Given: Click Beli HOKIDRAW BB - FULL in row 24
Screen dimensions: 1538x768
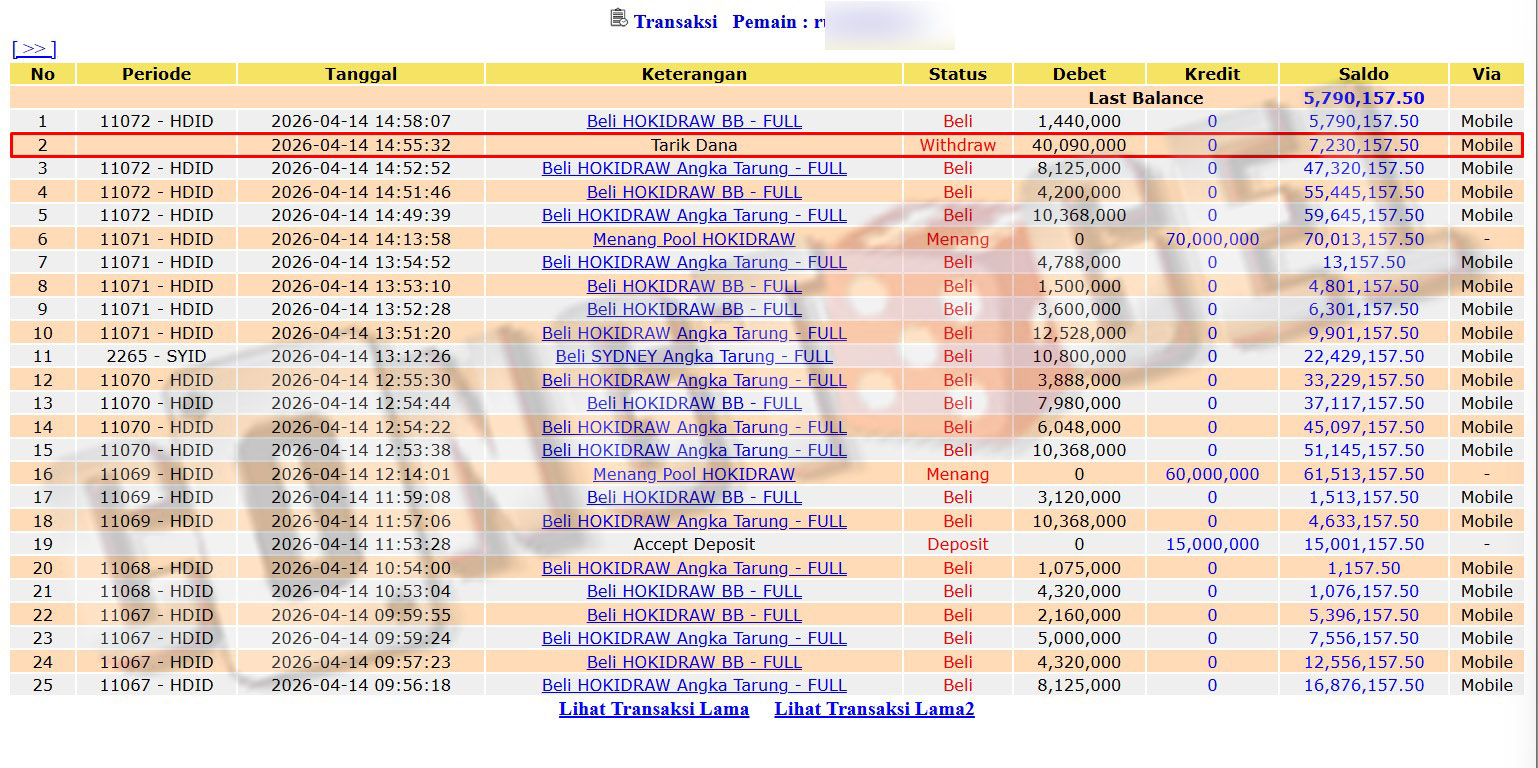Looking at the screenshot, I should point(694,662).
